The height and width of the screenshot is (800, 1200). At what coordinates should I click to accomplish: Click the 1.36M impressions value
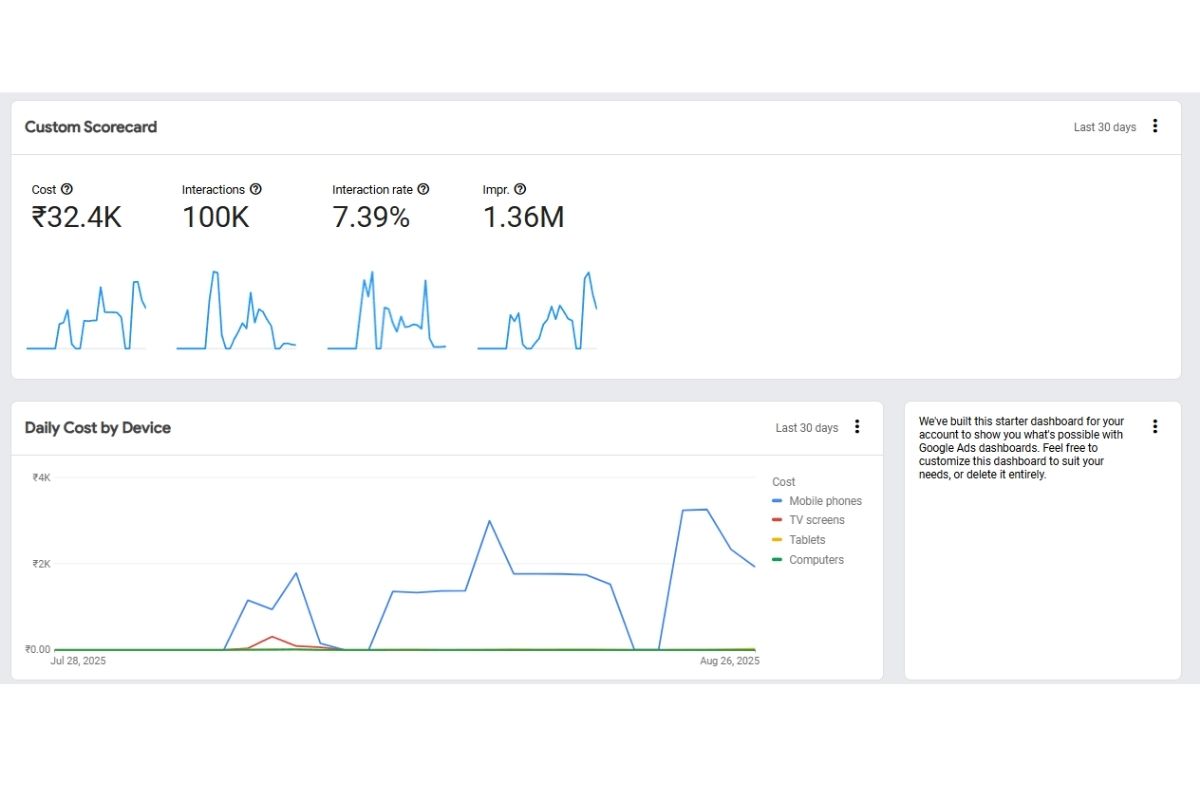click(523, 218)
